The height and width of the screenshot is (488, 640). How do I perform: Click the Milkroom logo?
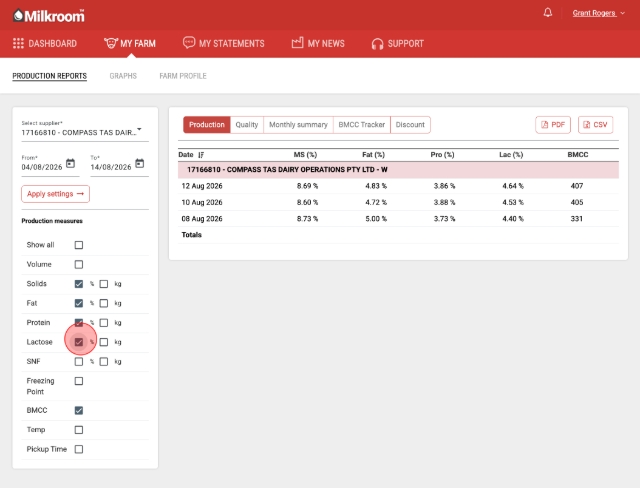pos(49,16)
